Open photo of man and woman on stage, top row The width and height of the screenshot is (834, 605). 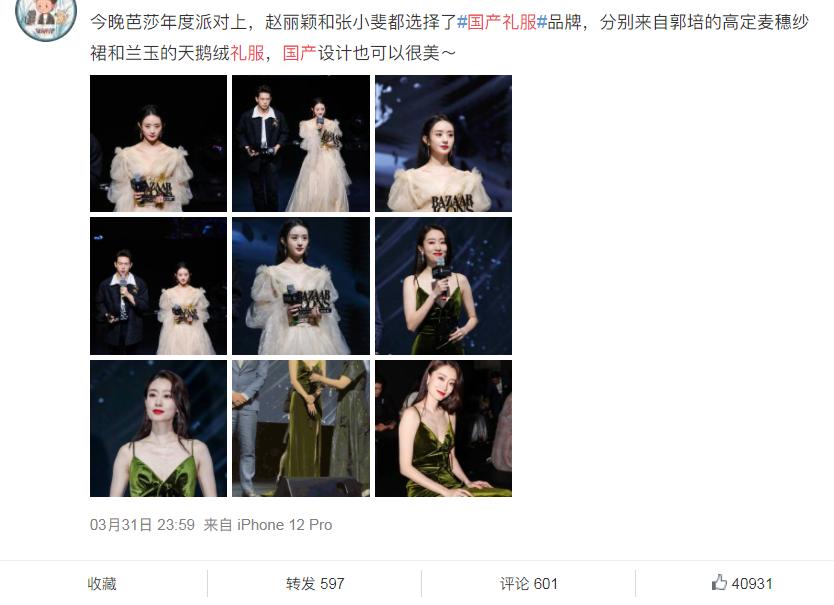pos(301,144)
